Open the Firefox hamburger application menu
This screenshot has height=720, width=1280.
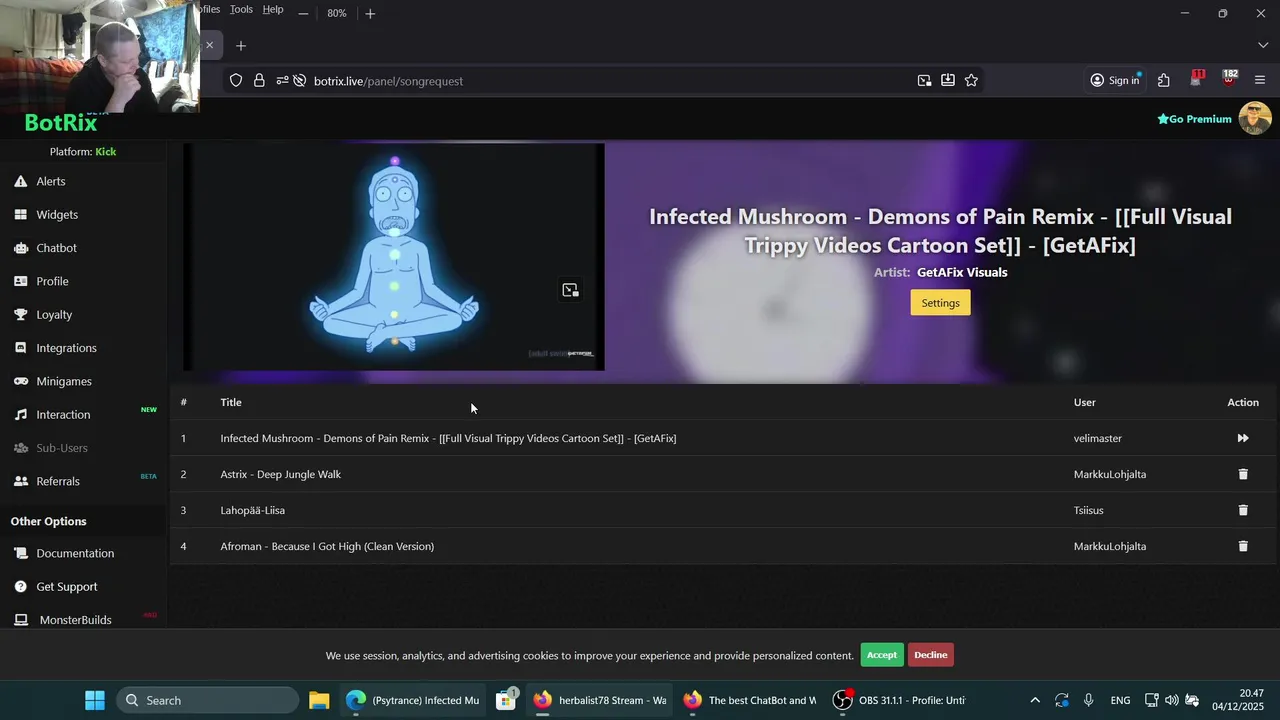(1260, 81)
